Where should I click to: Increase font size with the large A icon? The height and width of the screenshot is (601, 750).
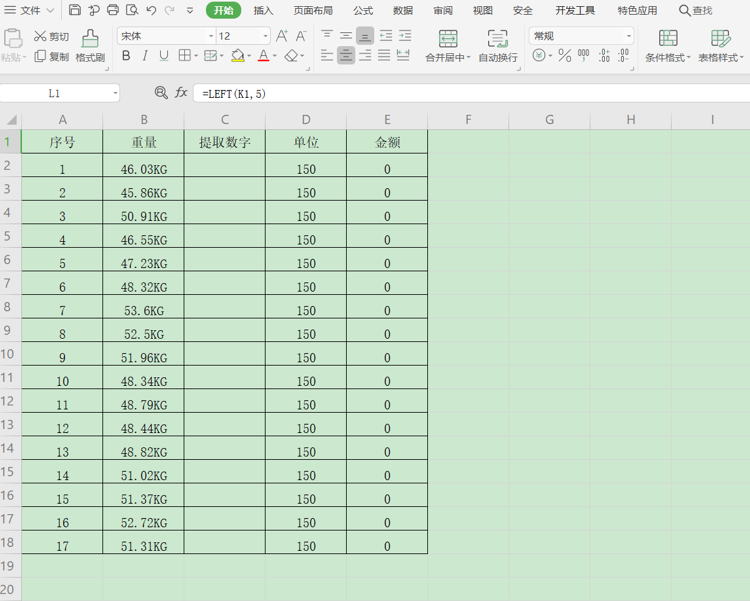[x=282, y=36]
